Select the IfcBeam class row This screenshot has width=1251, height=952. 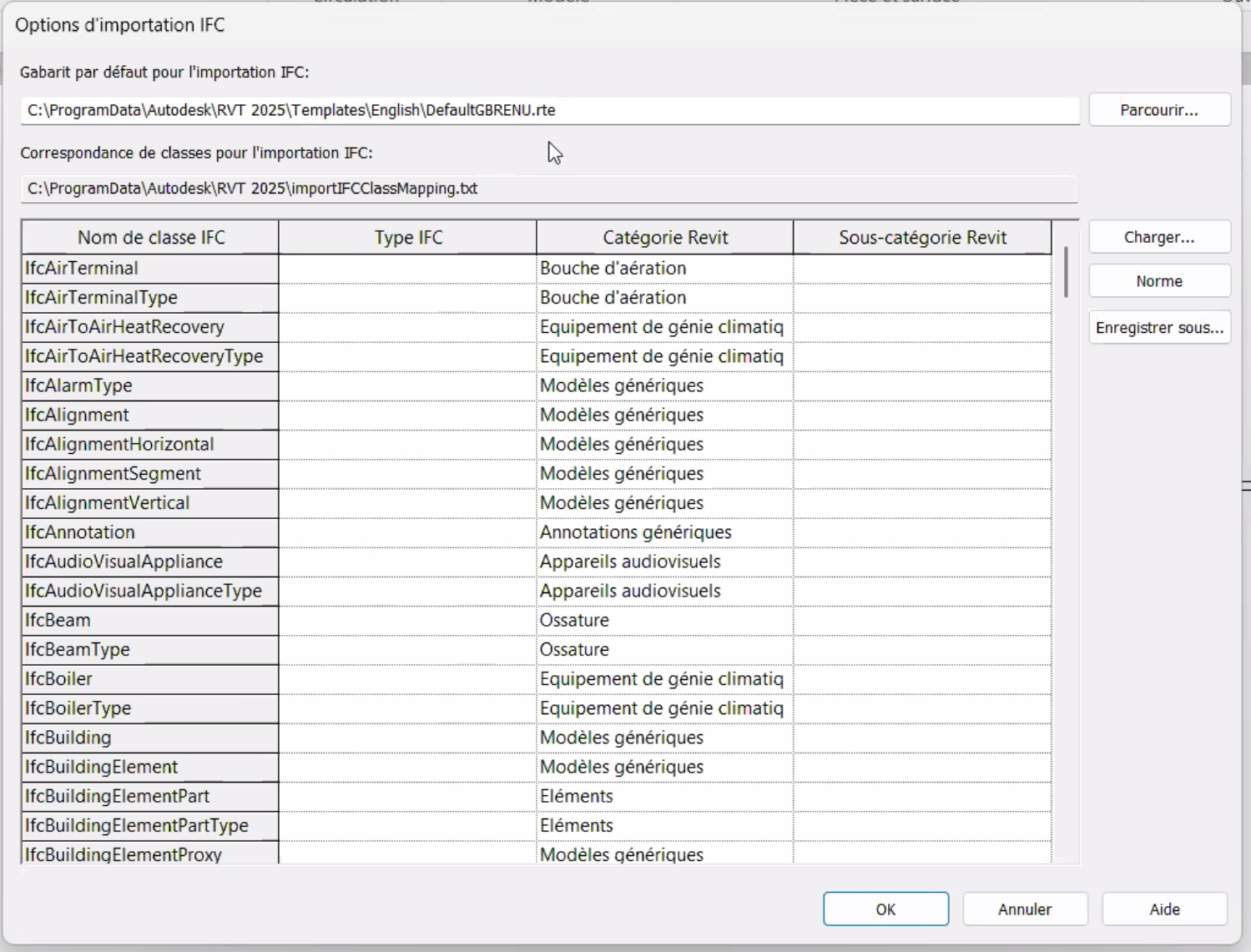[150, 620]
